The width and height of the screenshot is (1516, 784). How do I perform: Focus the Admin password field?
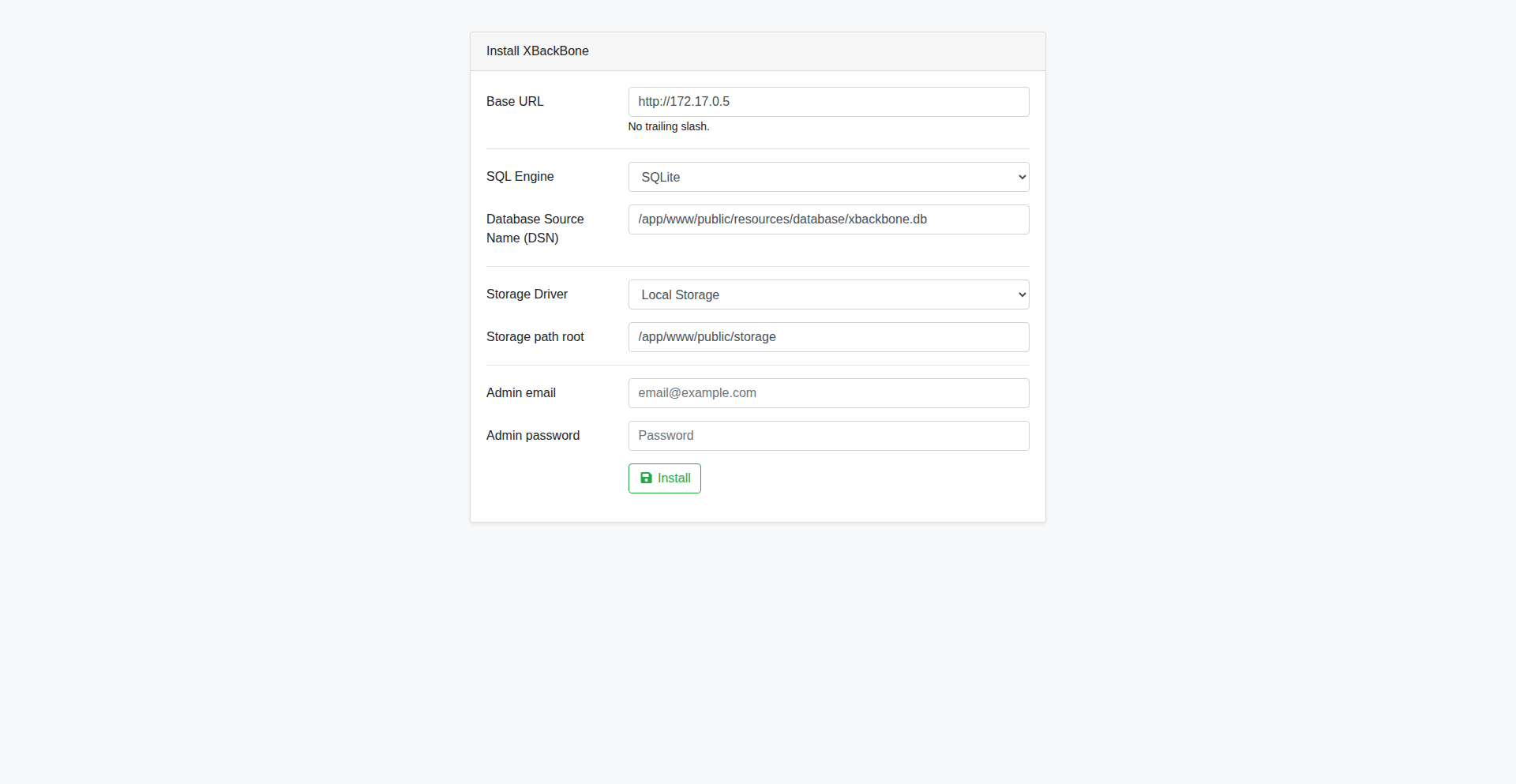tap(827, 436)
